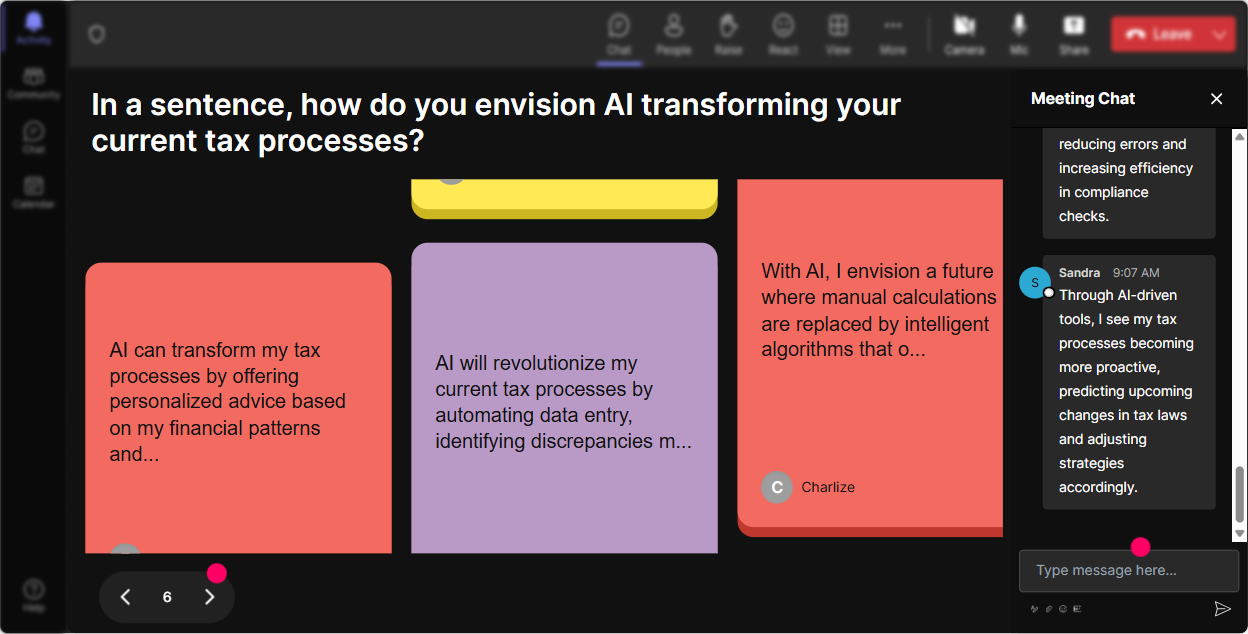This screenshot has height=634, width=1248.
Task: Click the shield security icon
Action: point(96,35)
